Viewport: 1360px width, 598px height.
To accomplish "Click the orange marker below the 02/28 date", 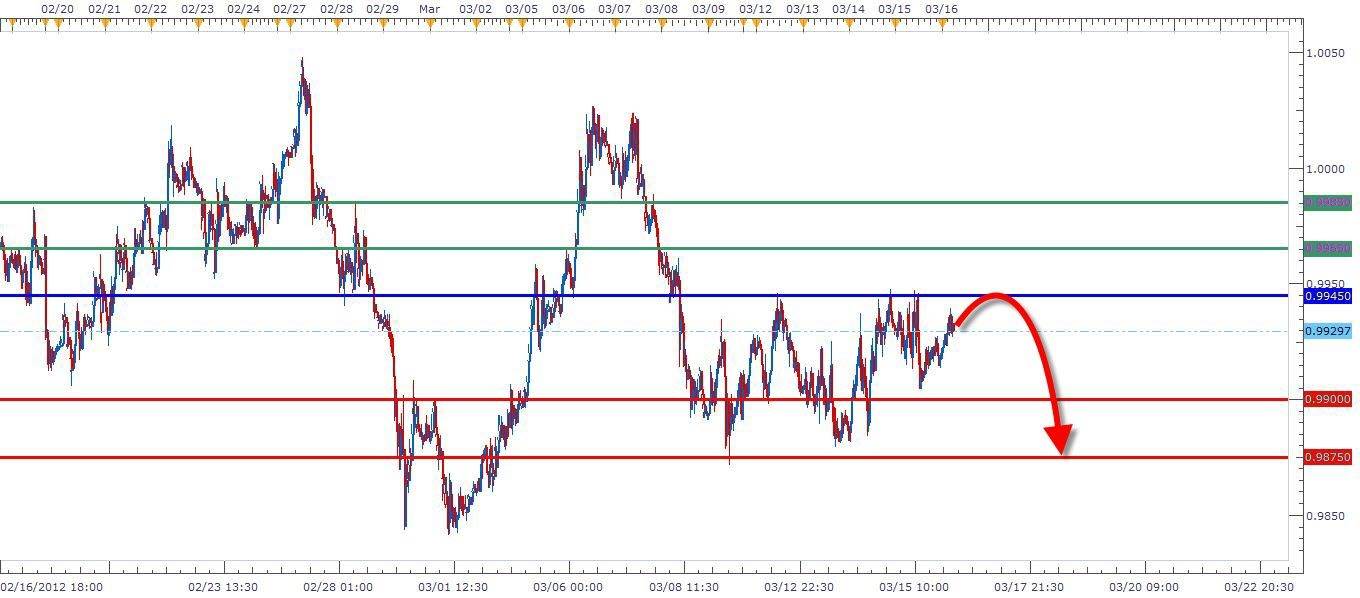I will [337, 24].
